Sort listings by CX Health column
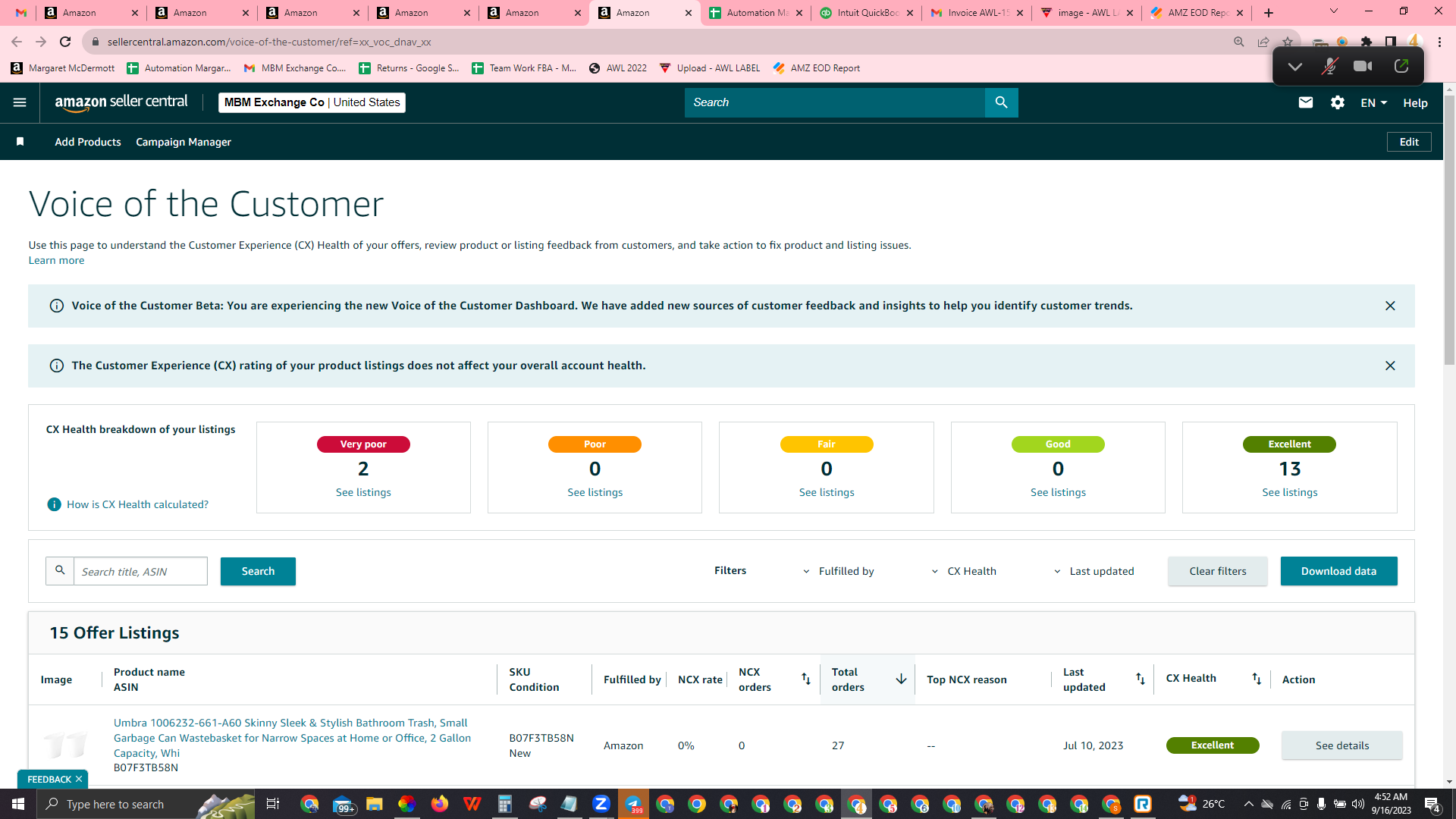The width and height of the screenshot is (1456, 819). [1257, 679]
